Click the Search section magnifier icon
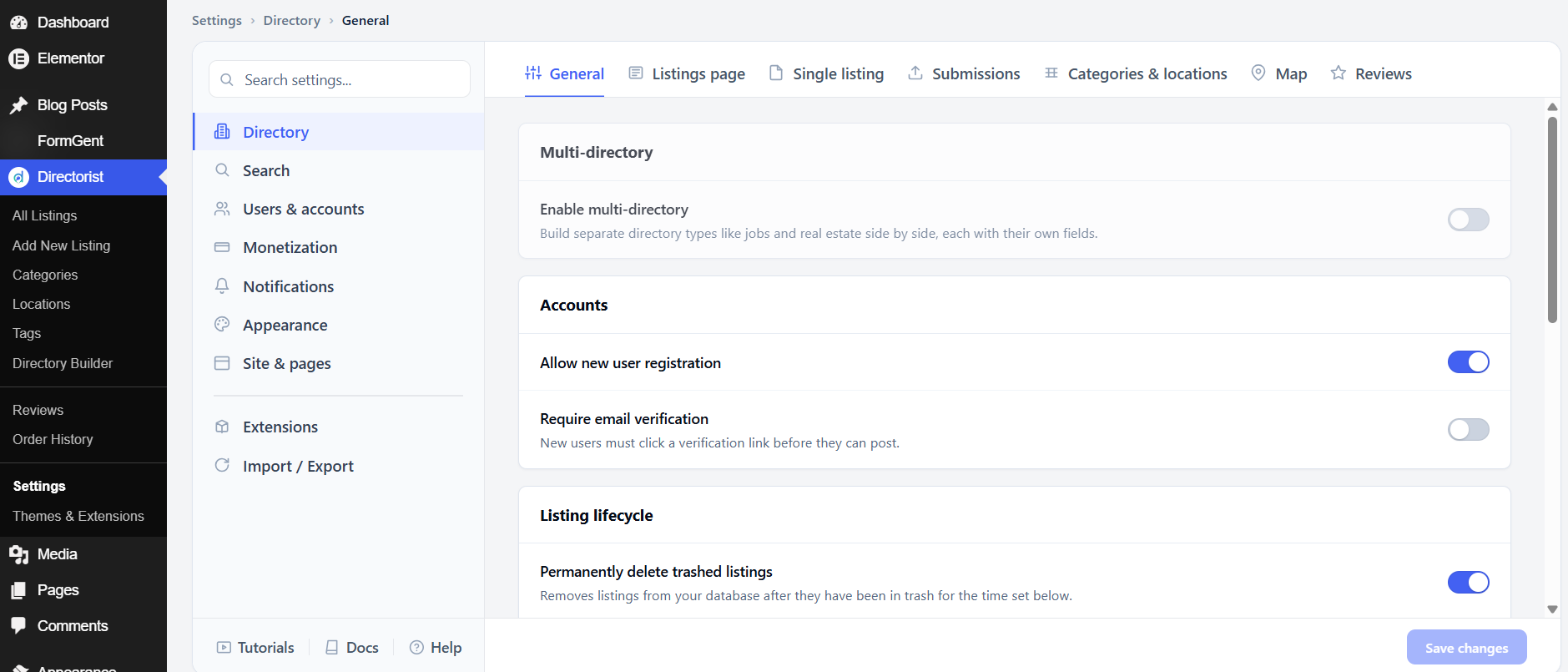The height and width of the screenshot is (672, 1568). pos(222,170)
